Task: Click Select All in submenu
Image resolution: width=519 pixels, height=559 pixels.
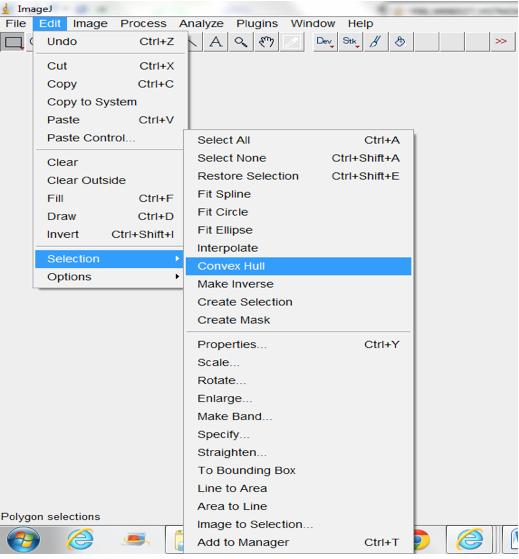Action: [298, 140]
